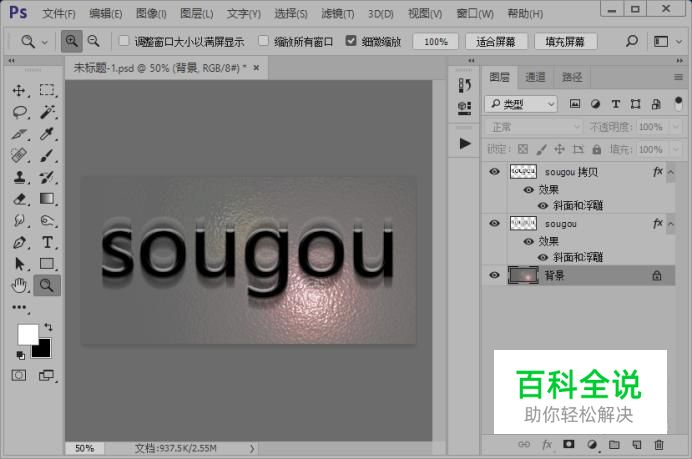
Task: Select the History Brush tool
Action: click(47, 177)
